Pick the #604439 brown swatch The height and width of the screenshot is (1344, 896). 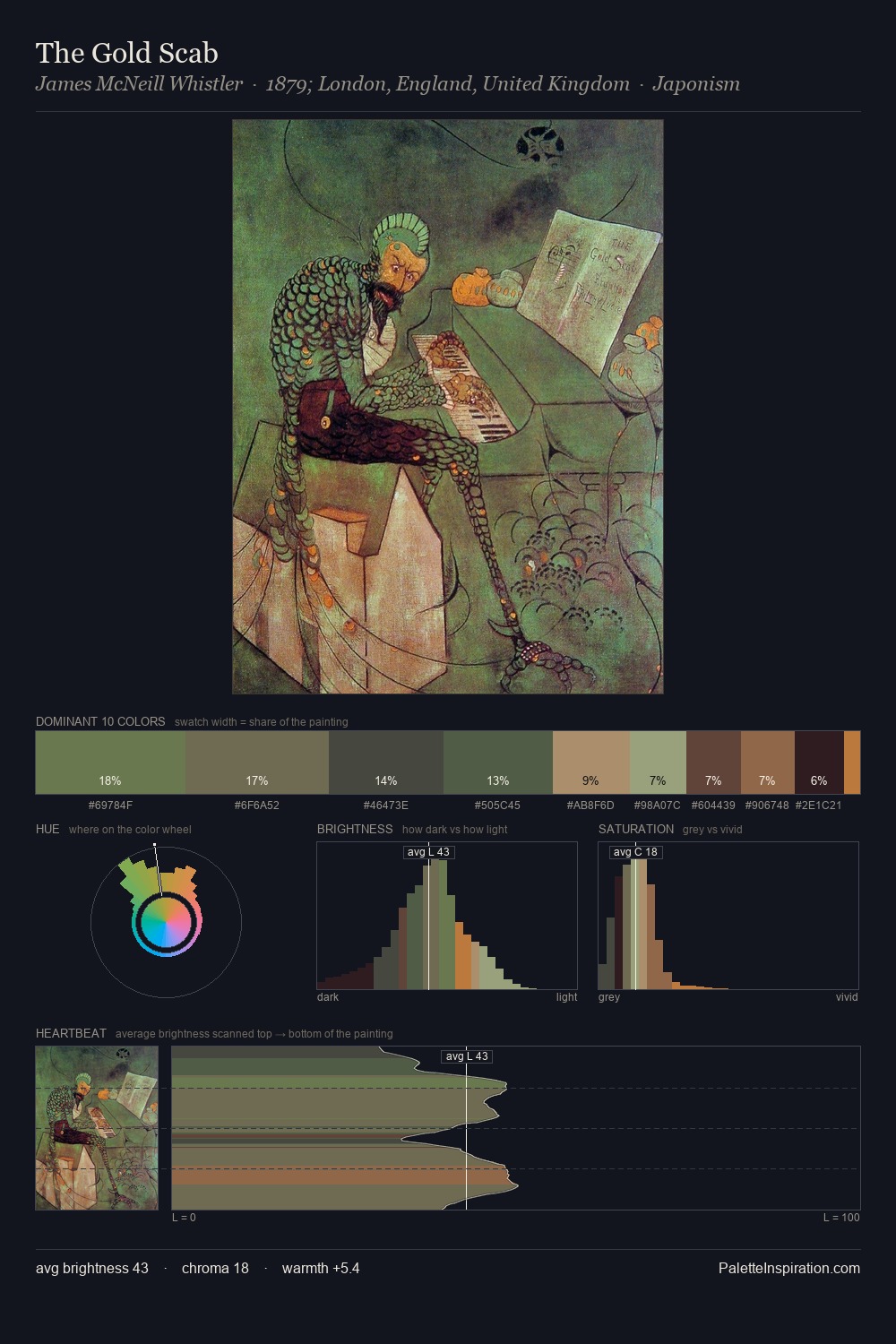pos(713,762)
